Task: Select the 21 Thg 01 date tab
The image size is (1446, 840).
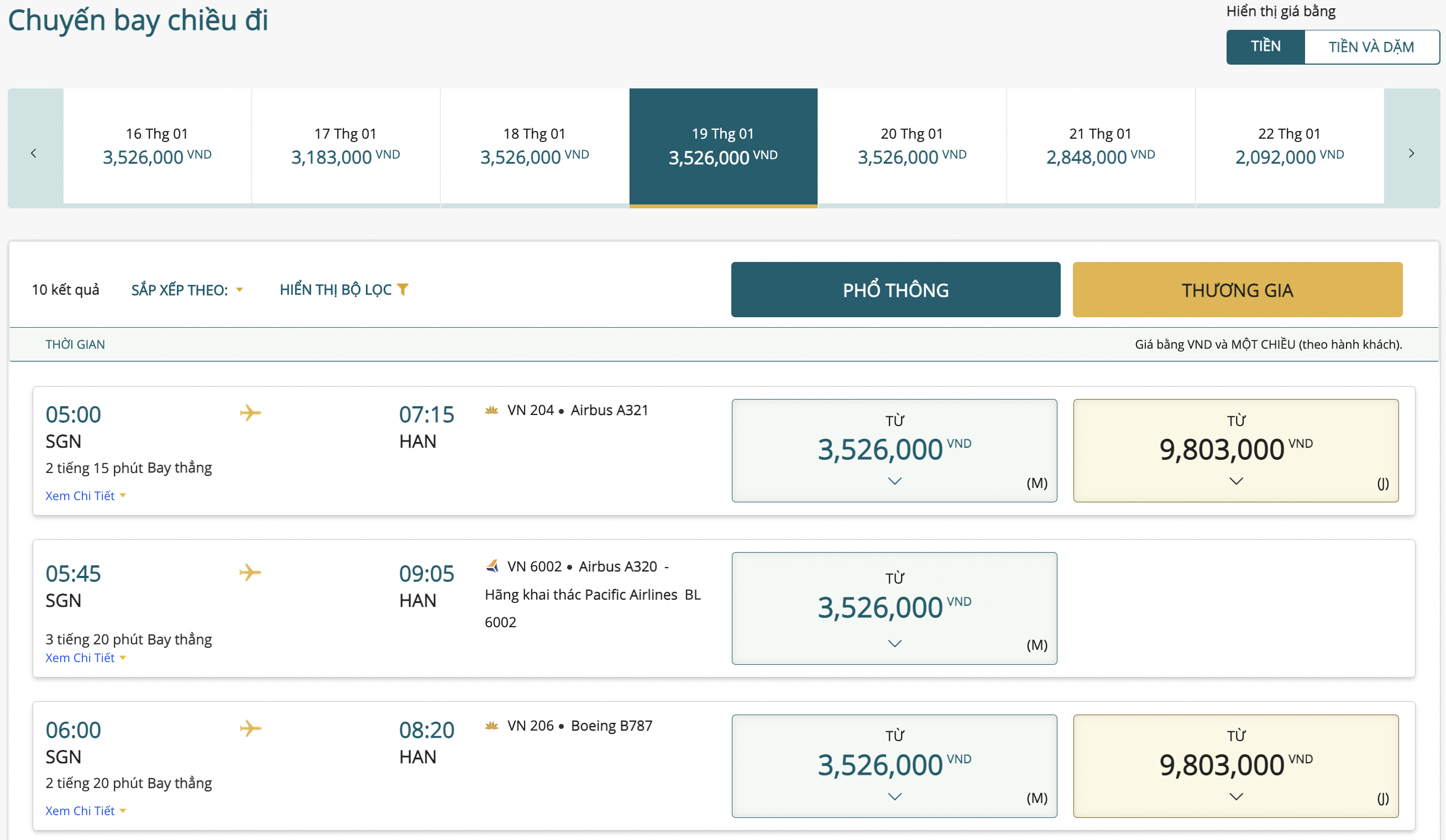Action: [x=1101, y=146]
